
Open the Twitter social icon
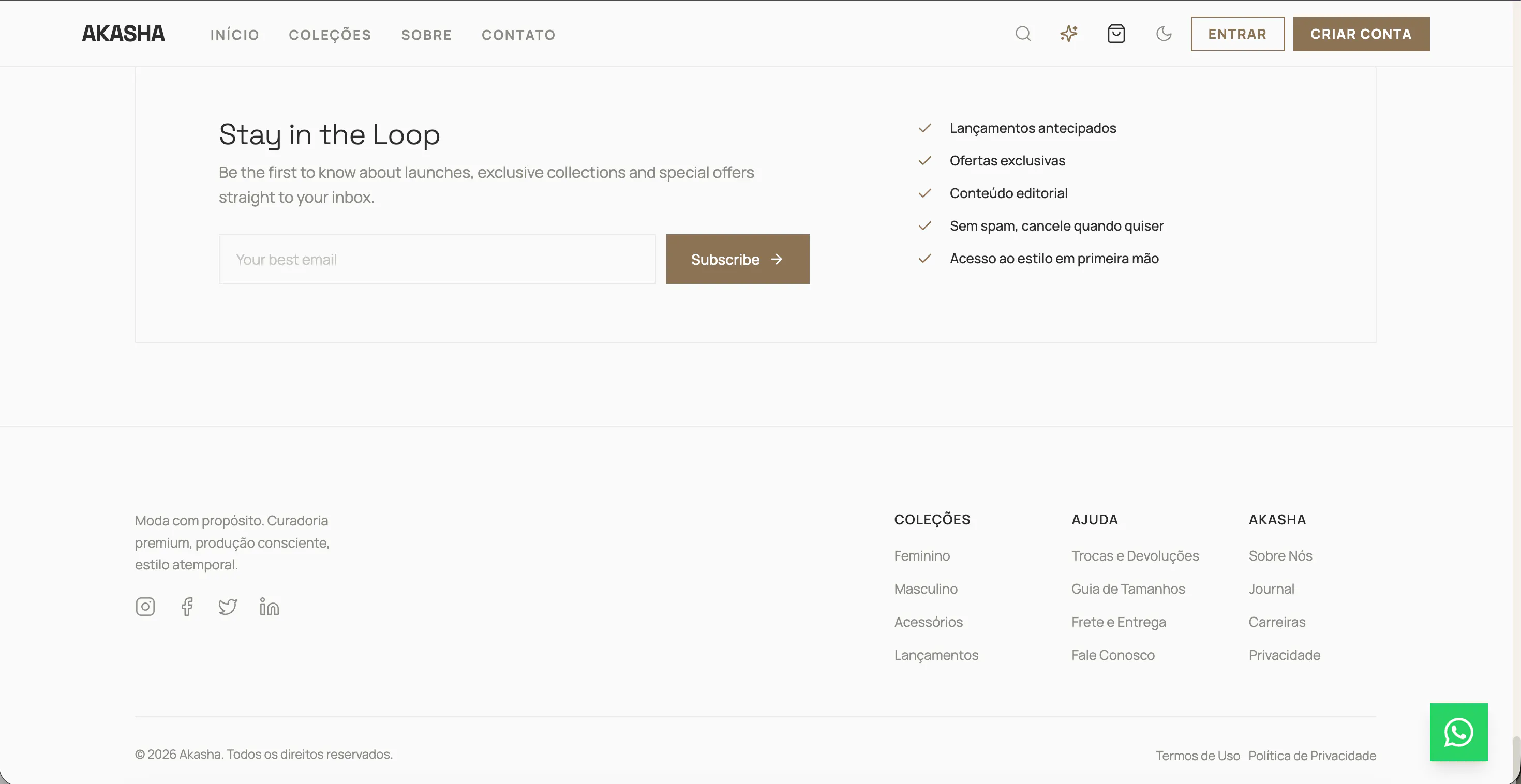coord(228,606)
